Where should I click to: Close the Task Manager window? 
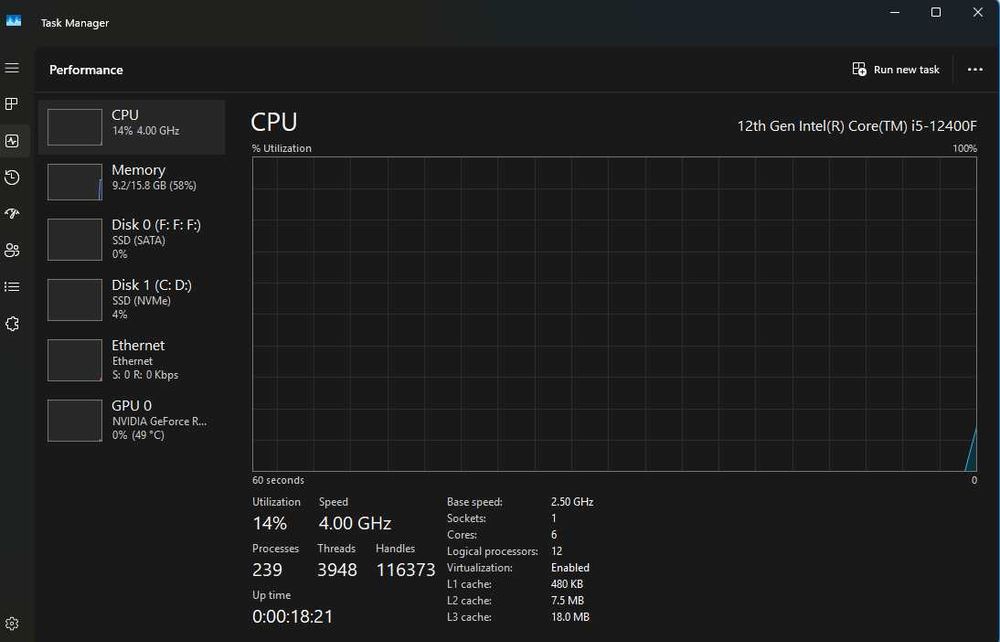tap(977, 12)
